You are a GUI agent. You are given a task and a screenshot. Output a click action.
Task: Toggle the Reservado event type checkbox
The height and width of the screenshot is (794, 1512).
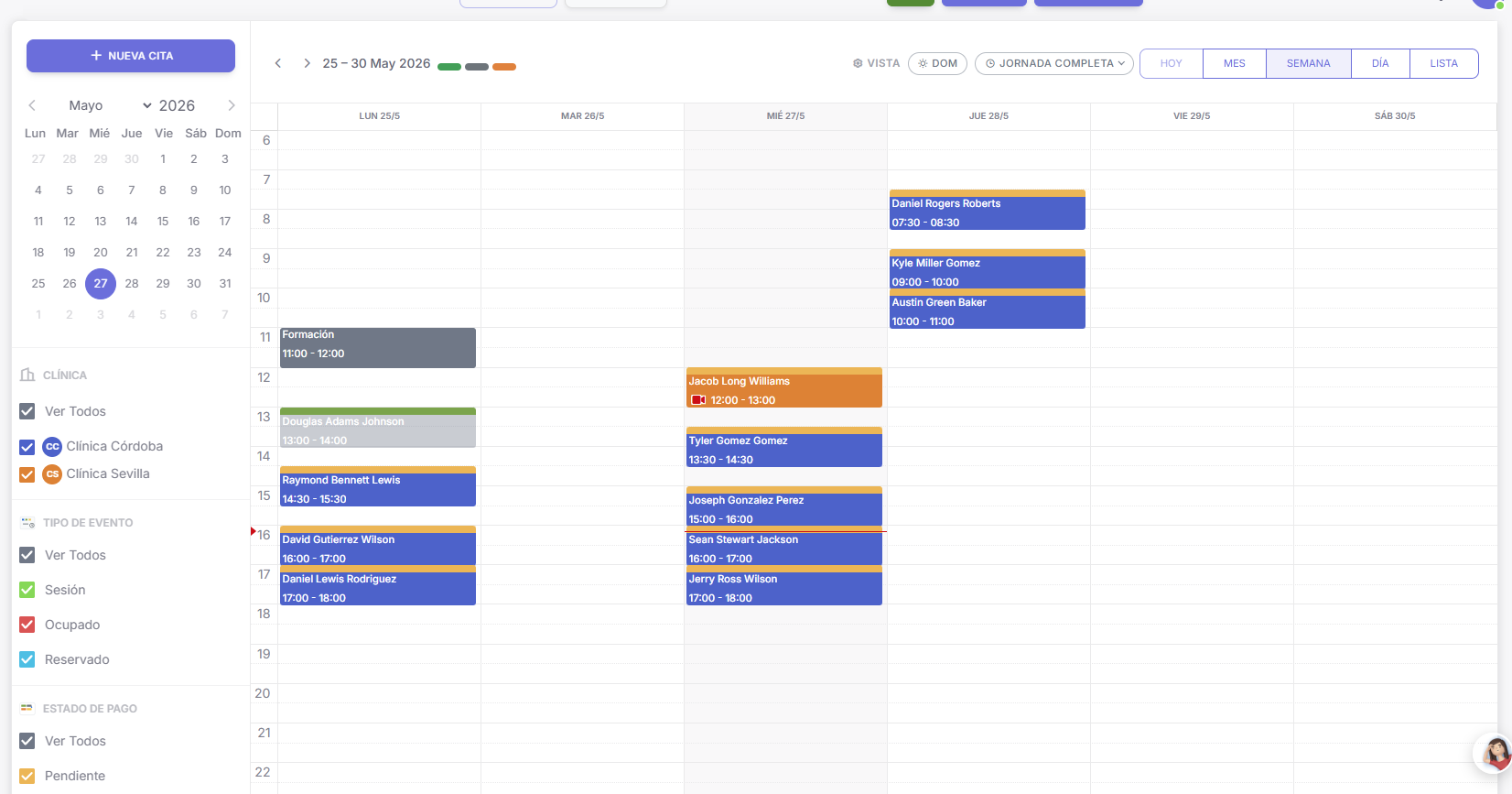click(x=27, y=659)
